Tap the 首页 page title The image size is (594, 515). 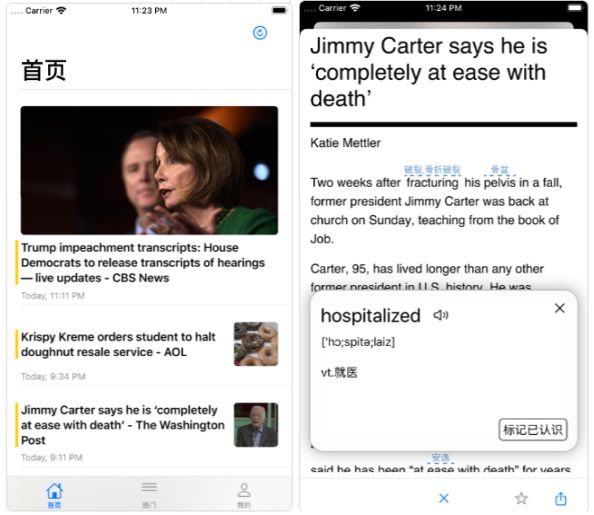tap(44, 70)
